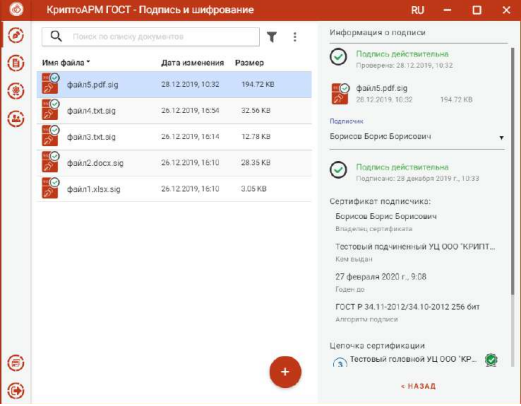Click issuer Тестовый подчиненный УЦ text

[x=415, y=247]
